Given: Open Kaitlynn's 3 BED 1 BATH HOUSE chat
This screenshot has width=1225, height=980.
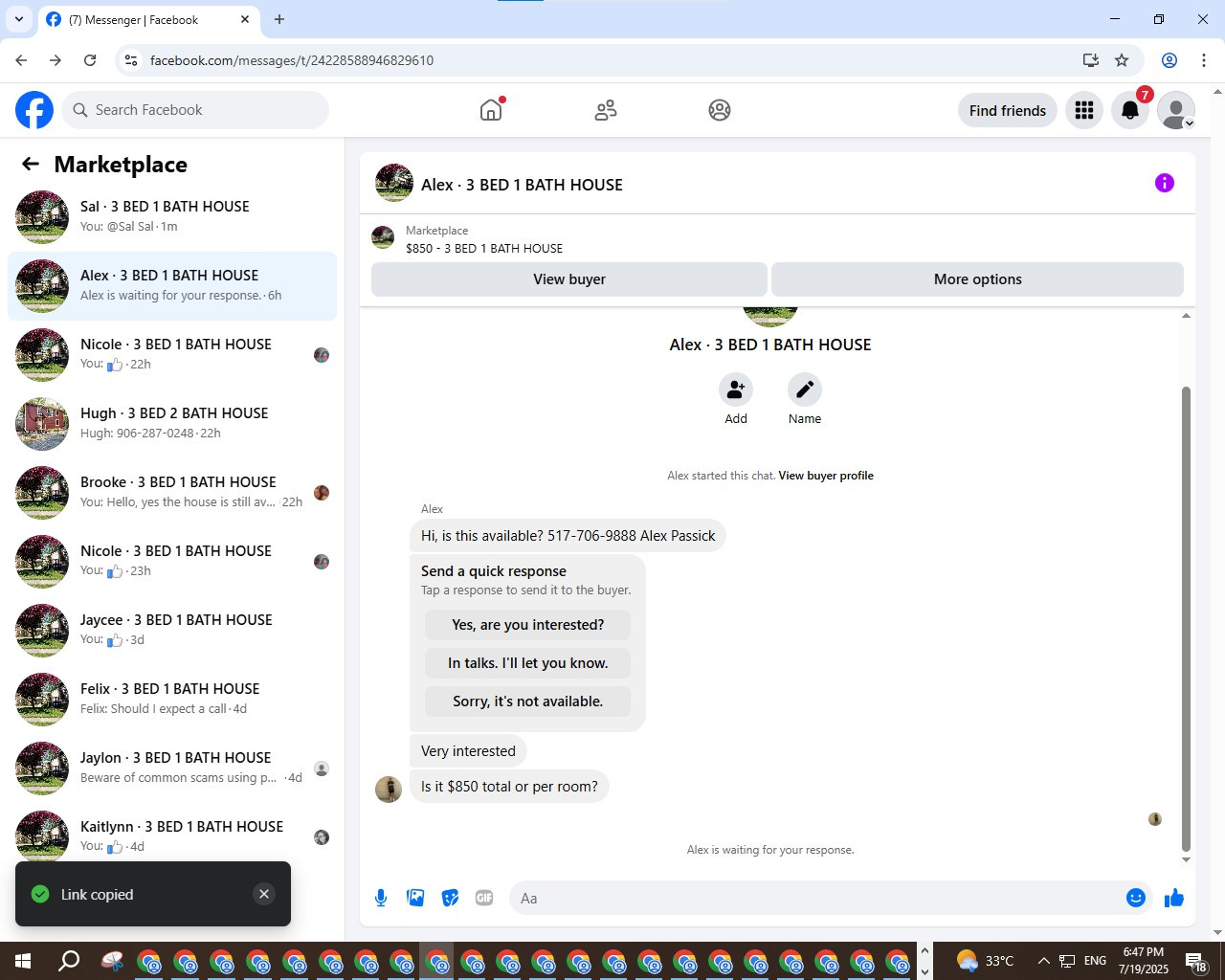Looking at the screenshot, I should (x=172, y=837).
